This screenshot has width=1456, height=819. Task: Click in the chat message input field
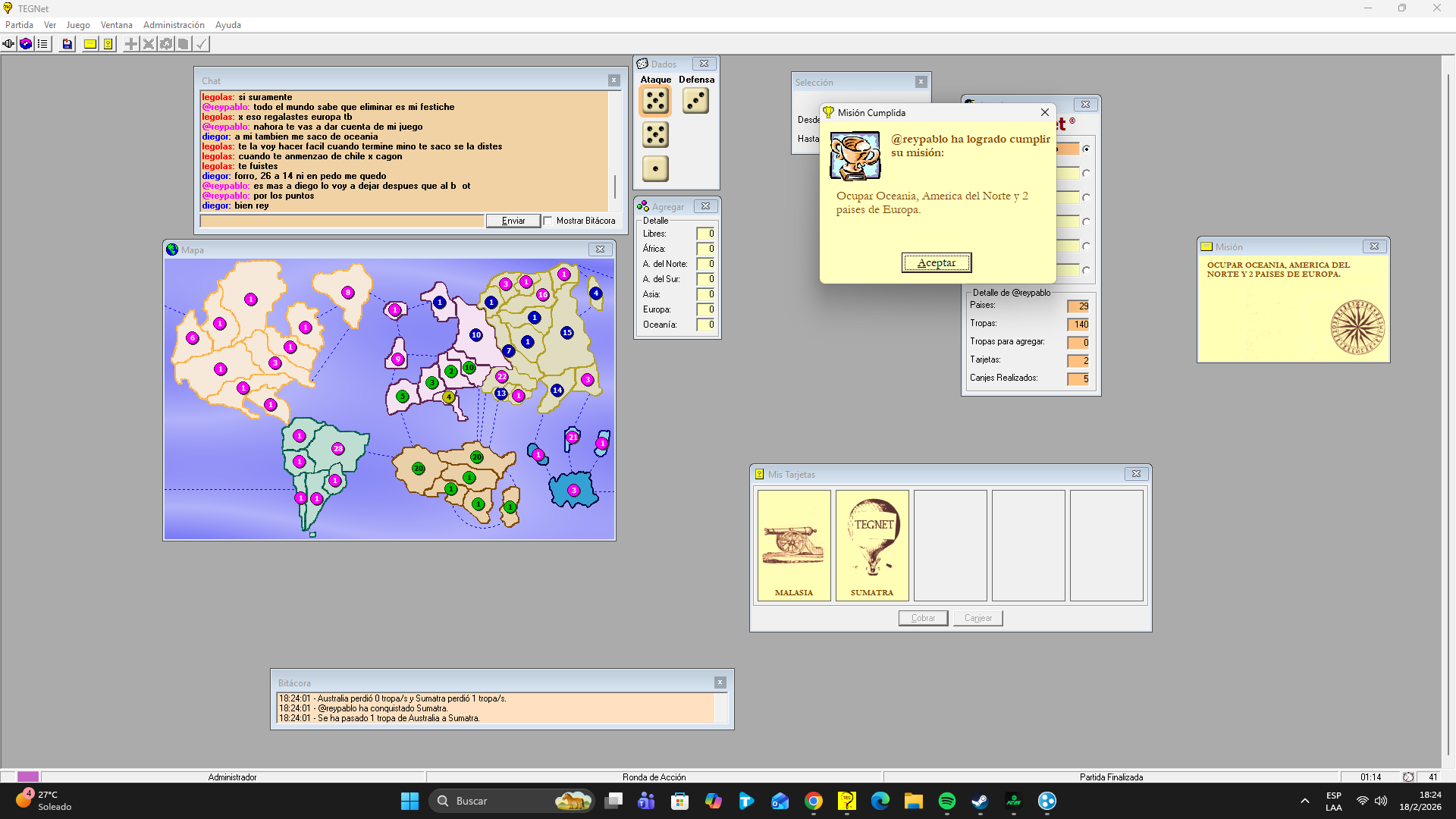(x=342, y=221)
